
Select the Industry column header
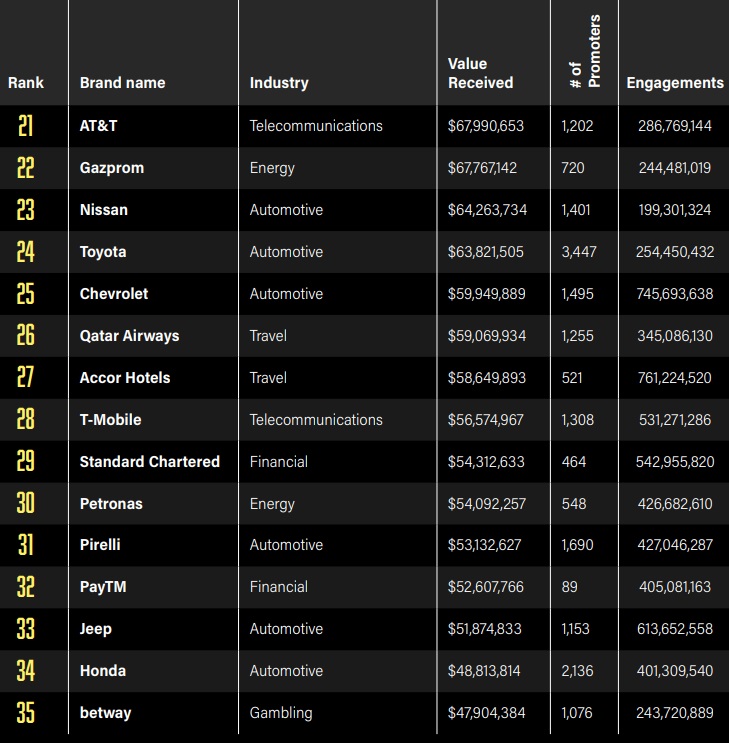[279, 83]
